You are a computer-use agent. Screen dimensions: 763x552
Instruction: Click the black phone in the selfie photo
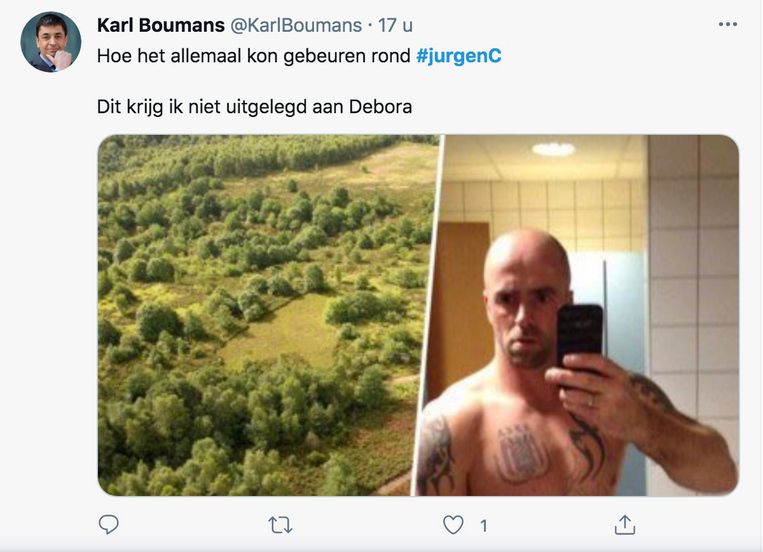click(x=580, y=336)
